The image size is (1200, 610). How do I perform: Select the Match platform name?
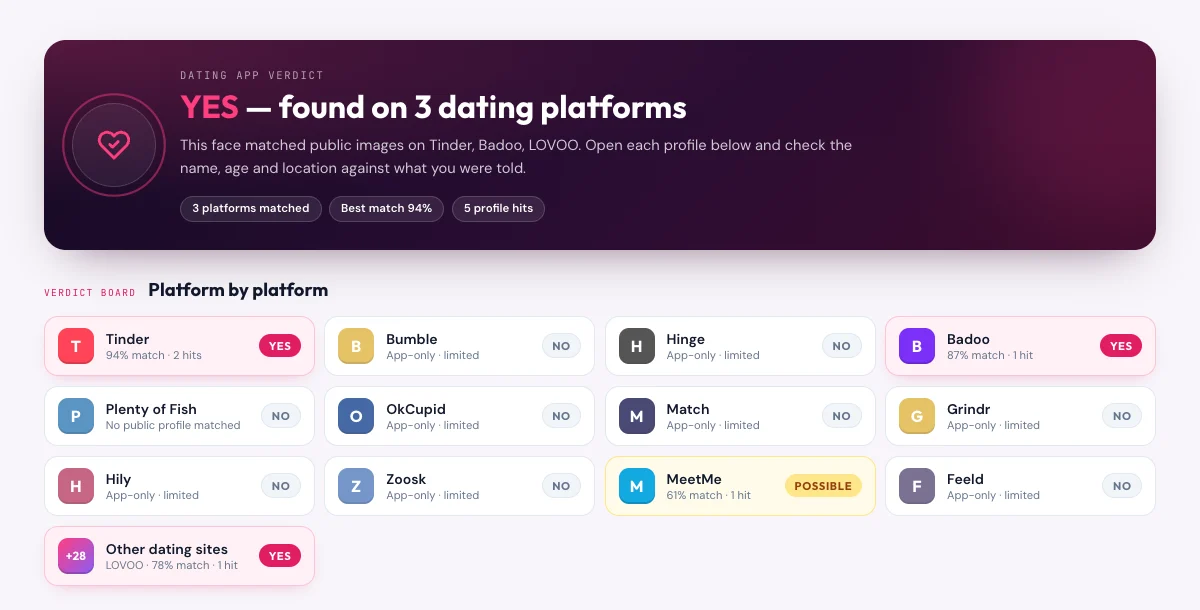688,409
